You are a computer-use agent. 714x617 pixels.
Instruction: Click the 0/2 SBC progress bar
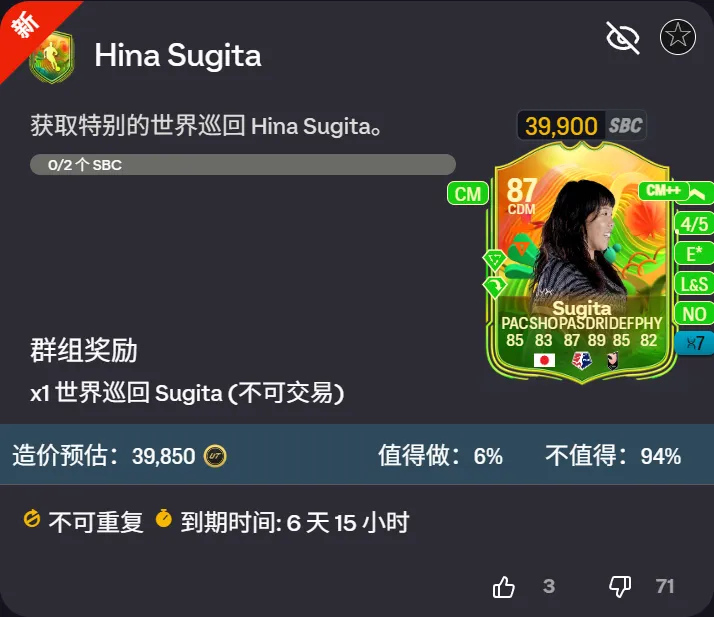243,164
